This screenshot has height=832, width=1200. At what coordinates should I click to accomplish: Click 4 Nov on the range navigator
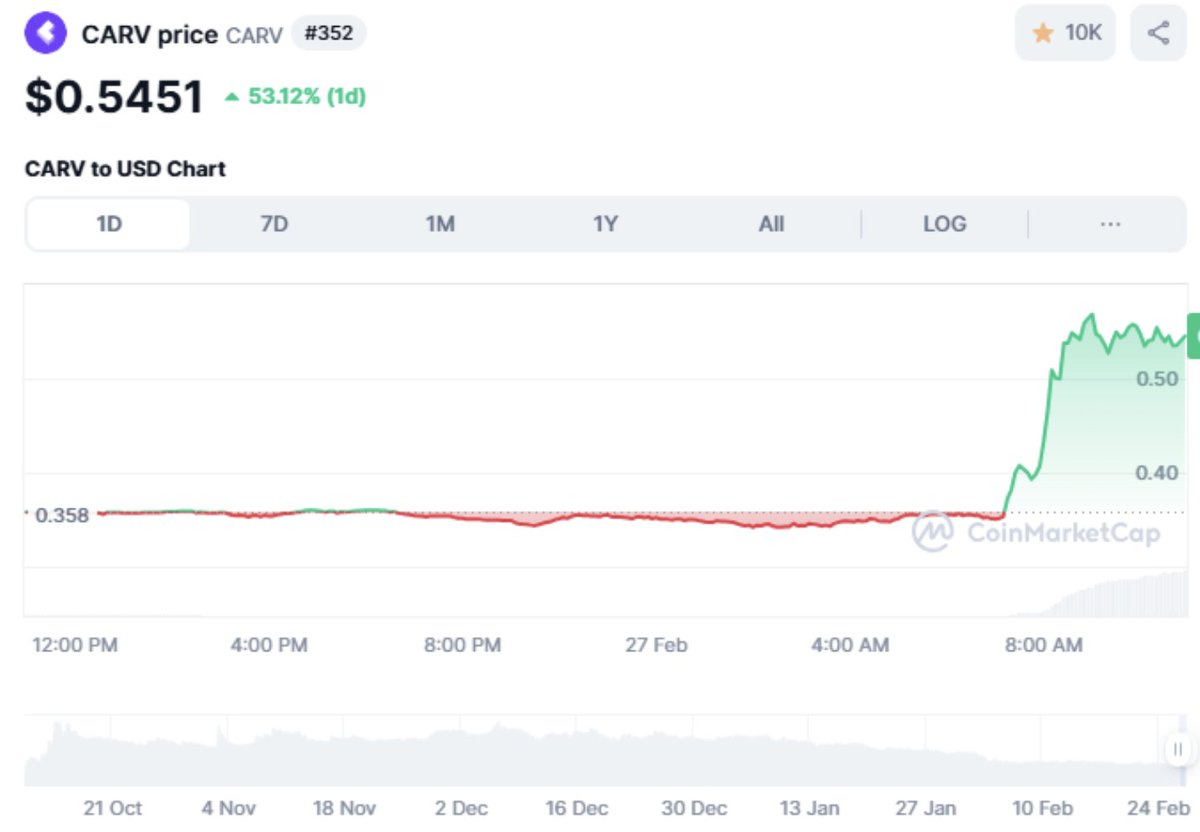coord(229,808)
